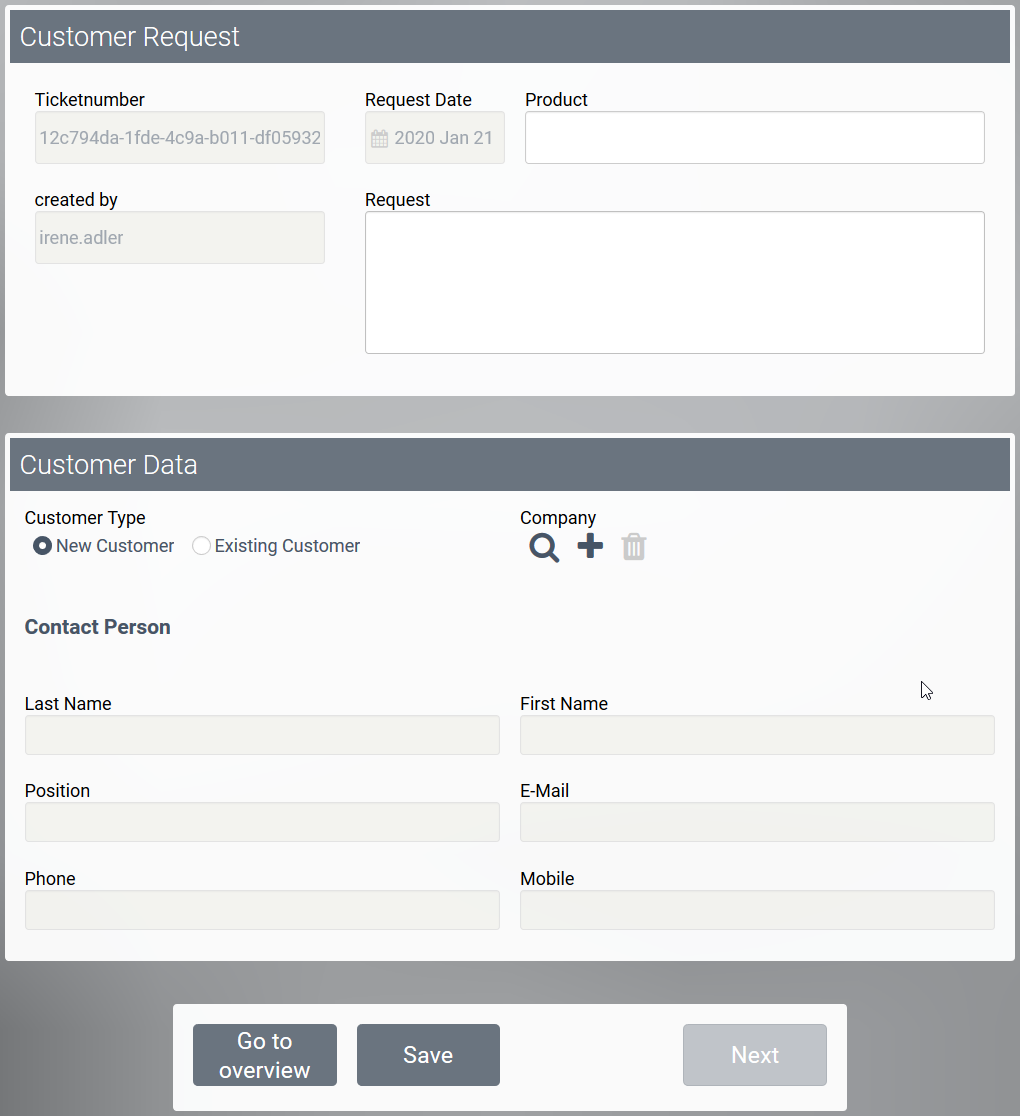Viewport: 1020px width, 1116px height.
Task: Save the customer request
Action: (428, 1055)
